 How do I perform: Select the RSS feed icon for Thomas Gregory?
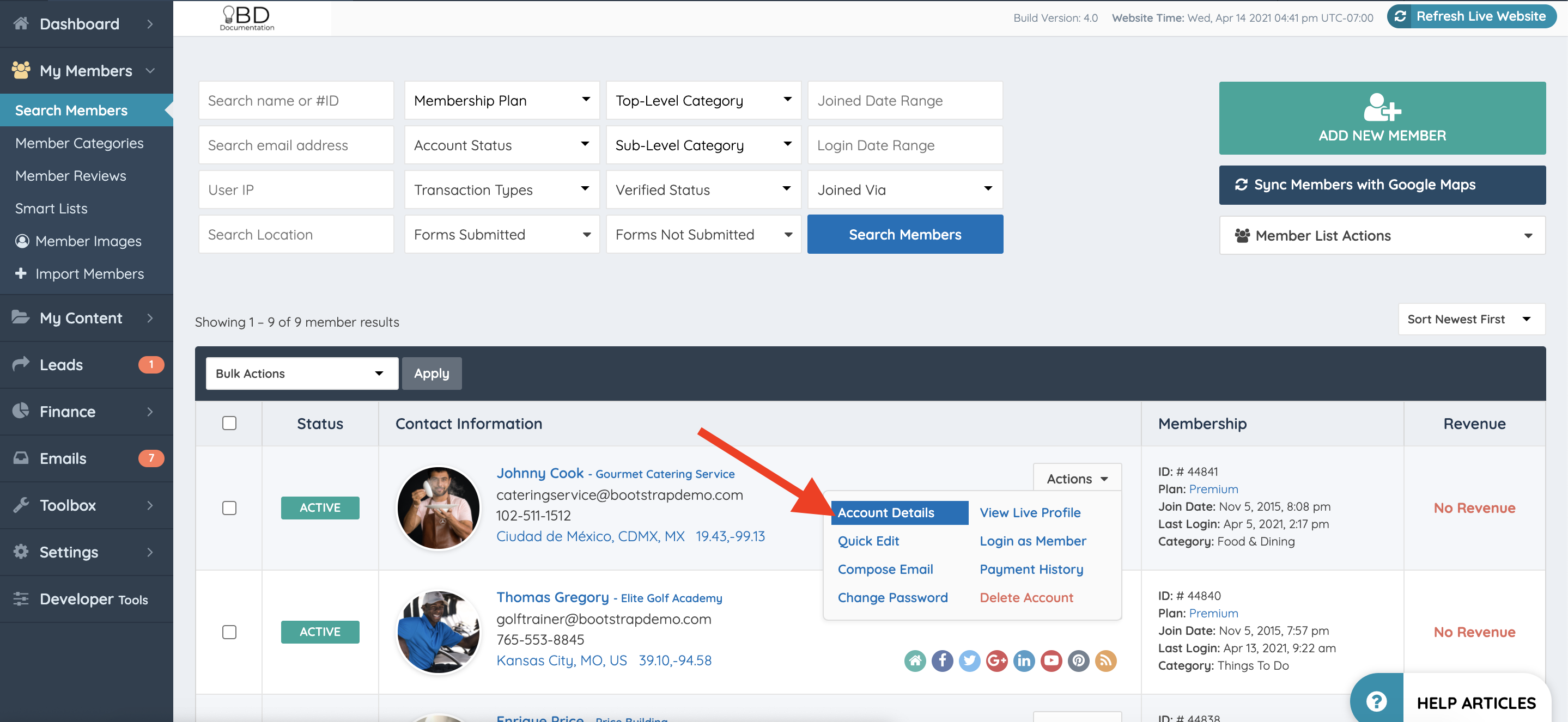[x=1106, y=660]
